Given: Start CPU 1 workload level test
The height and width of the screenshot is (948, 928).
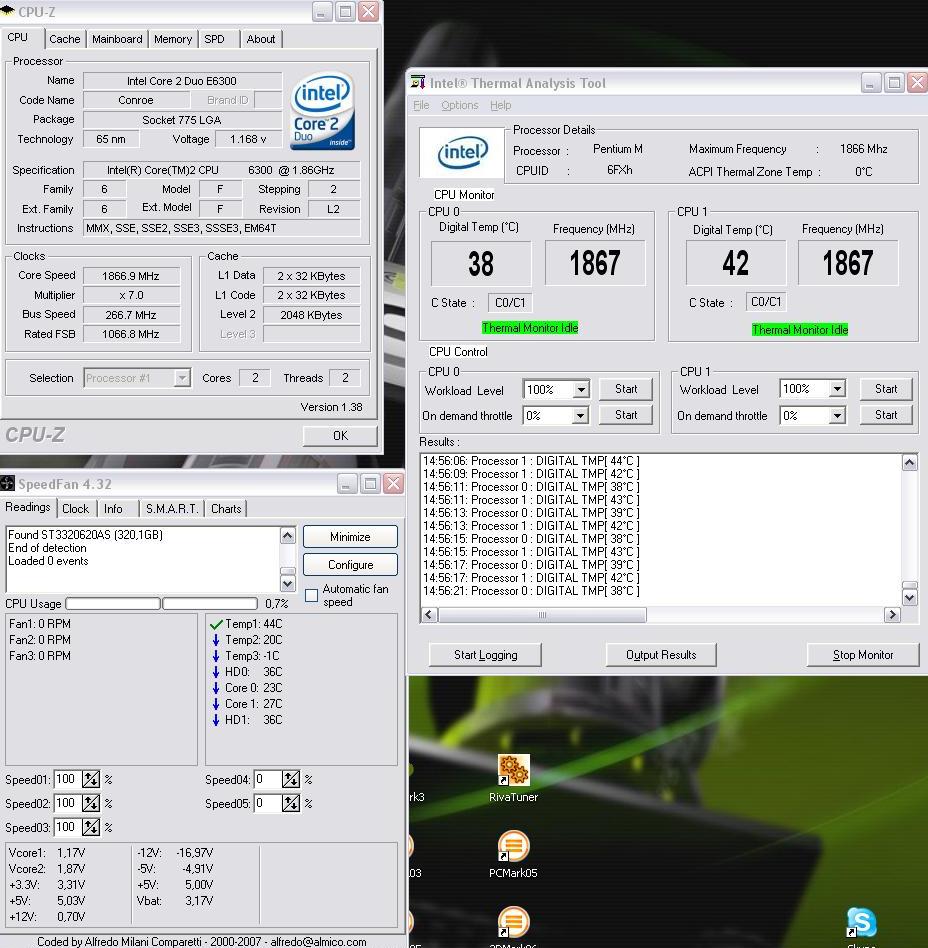Looking at the screenshot, I should pos(886,389).
